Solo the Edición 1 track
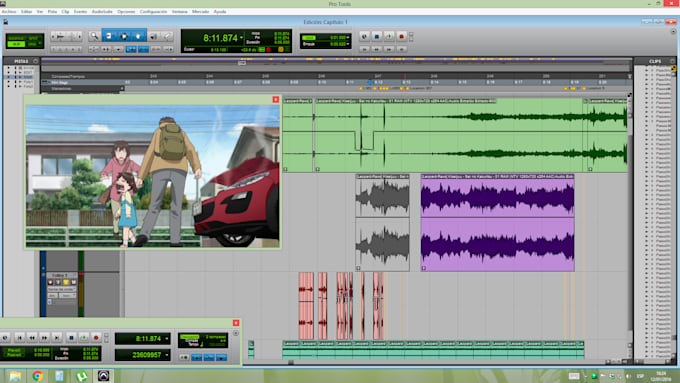The height and width of the screenshot is (383, 680). (x=66, y=282)
